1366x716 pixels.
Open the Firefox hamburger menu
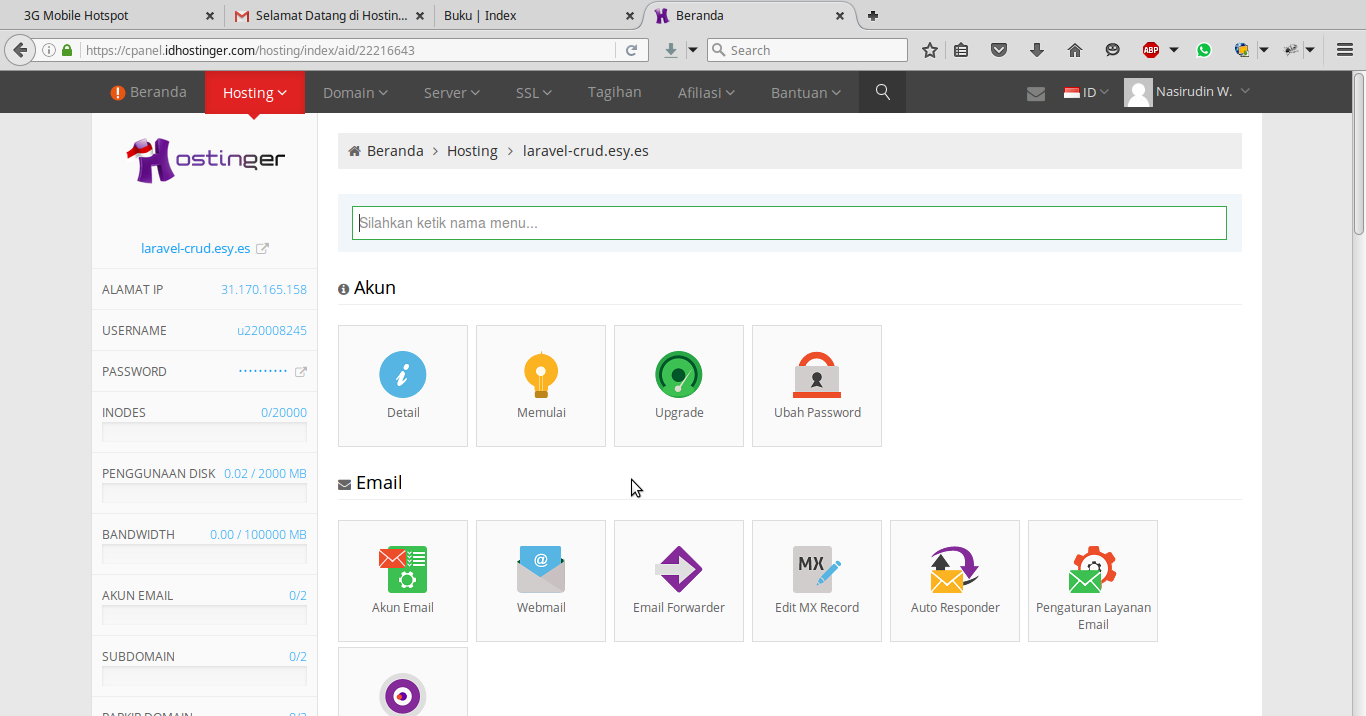[1344, 50]
